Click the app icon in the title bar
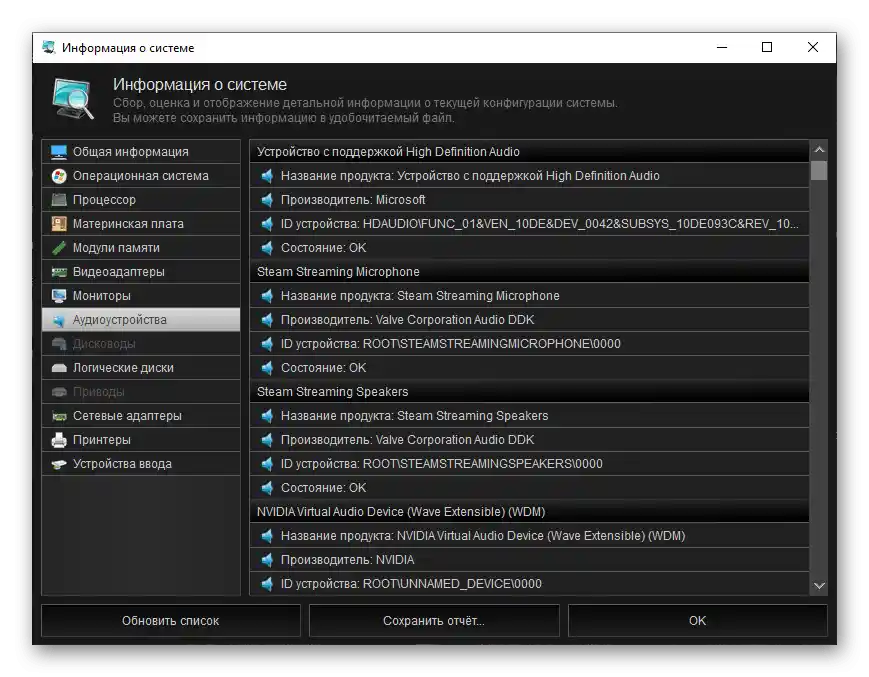The height and width of the screenshot is (677, 869). click(x=49, y=48)
